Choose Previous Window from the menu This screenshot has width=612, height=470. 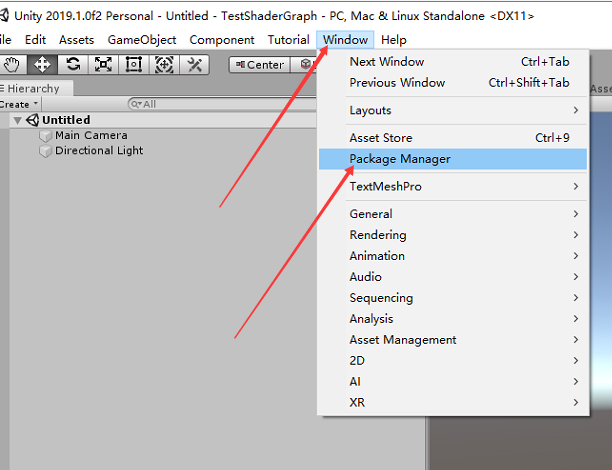453,83
